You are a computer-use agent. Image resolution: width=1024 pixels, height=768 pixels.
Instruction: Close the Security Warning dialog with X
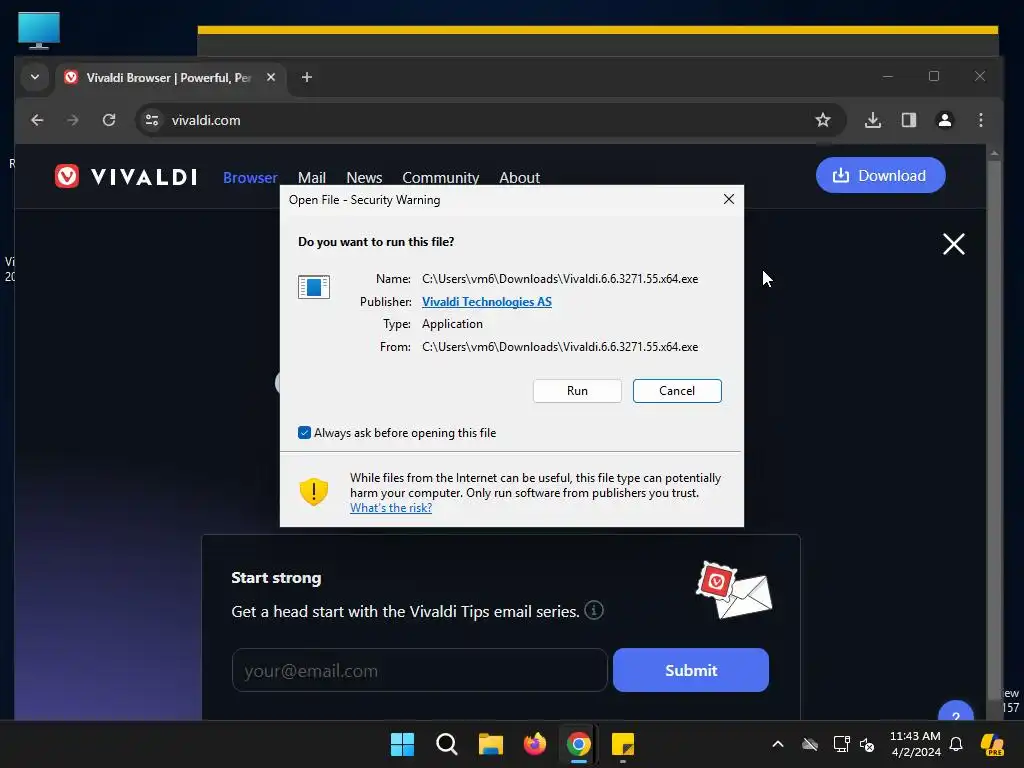click(x=729, y=199)
